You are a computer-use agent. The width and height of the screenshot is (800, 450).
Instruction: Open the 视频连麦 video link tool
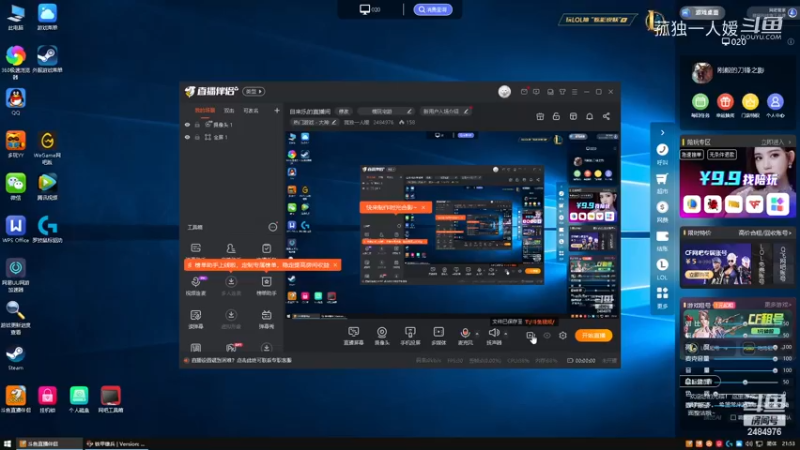[196, 286]
